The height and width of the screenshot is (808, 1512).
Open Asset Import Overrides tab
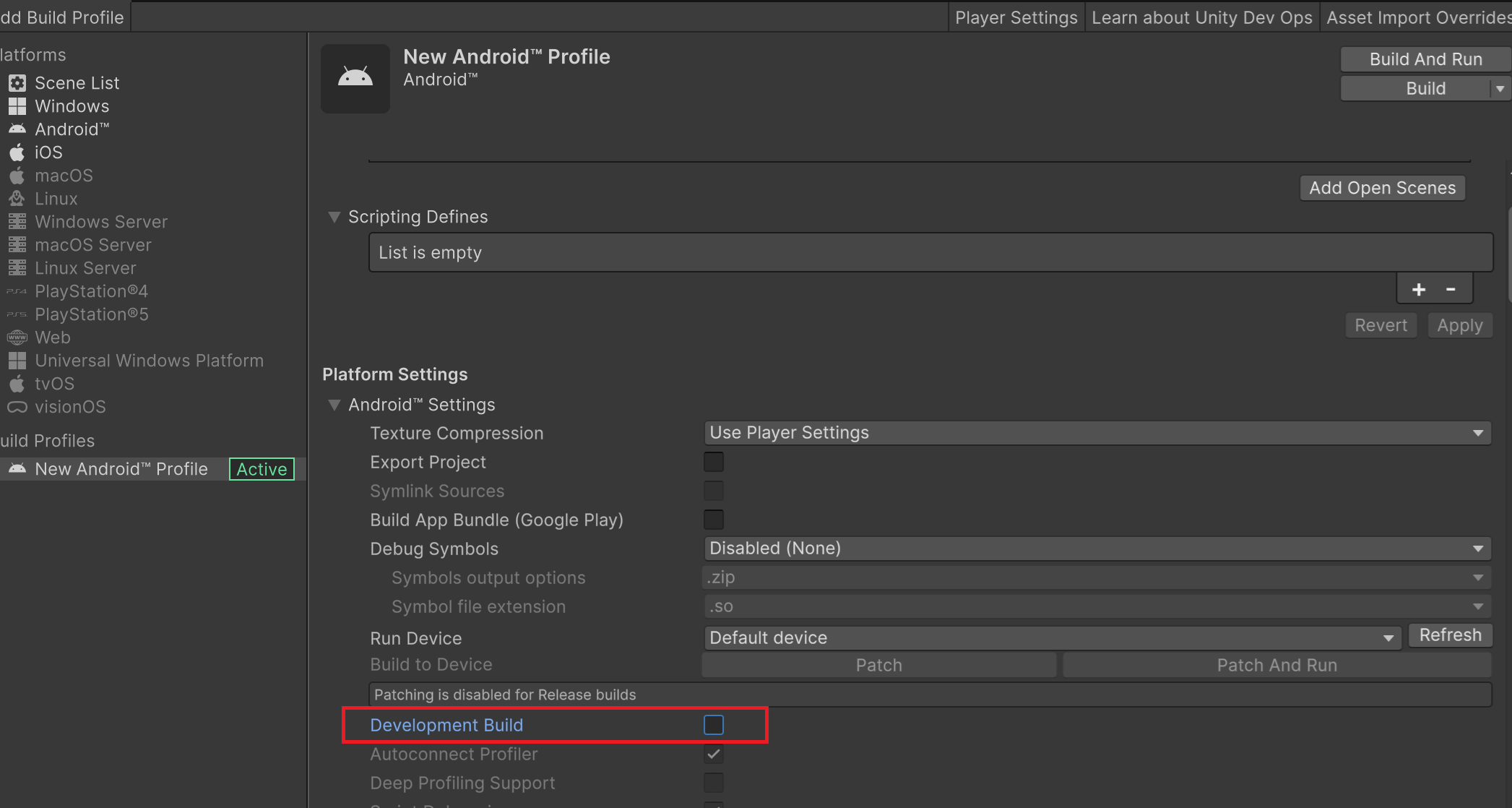coord(1417,17)
